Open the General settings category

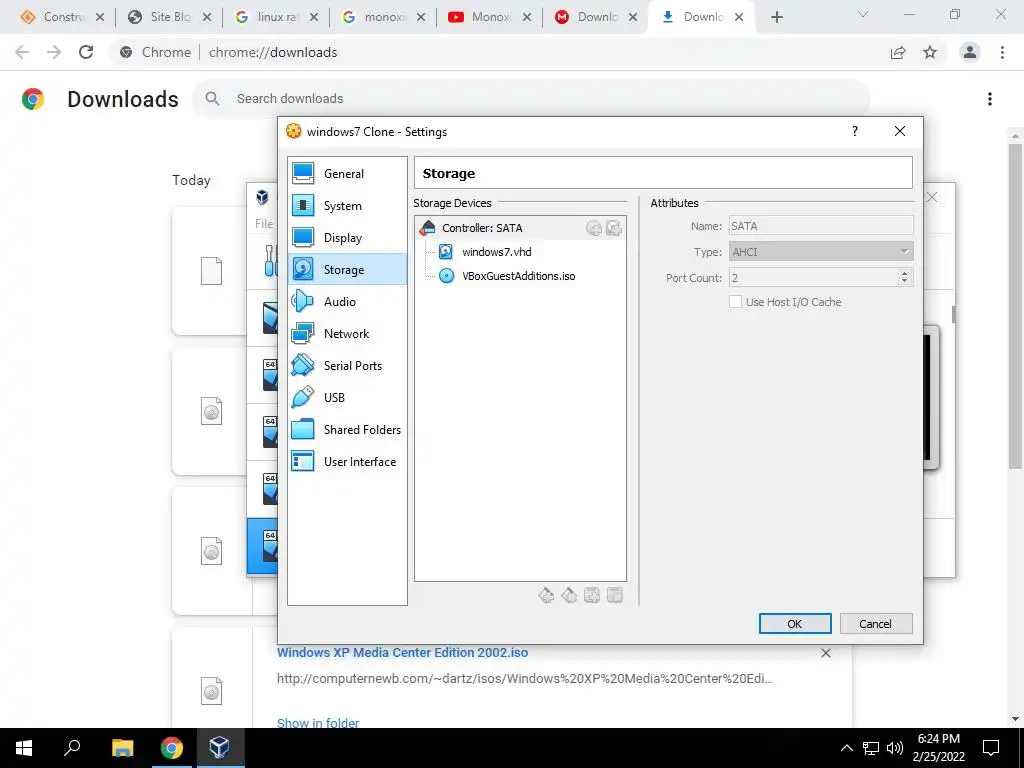pyautogui.click(x=347, y=174)
